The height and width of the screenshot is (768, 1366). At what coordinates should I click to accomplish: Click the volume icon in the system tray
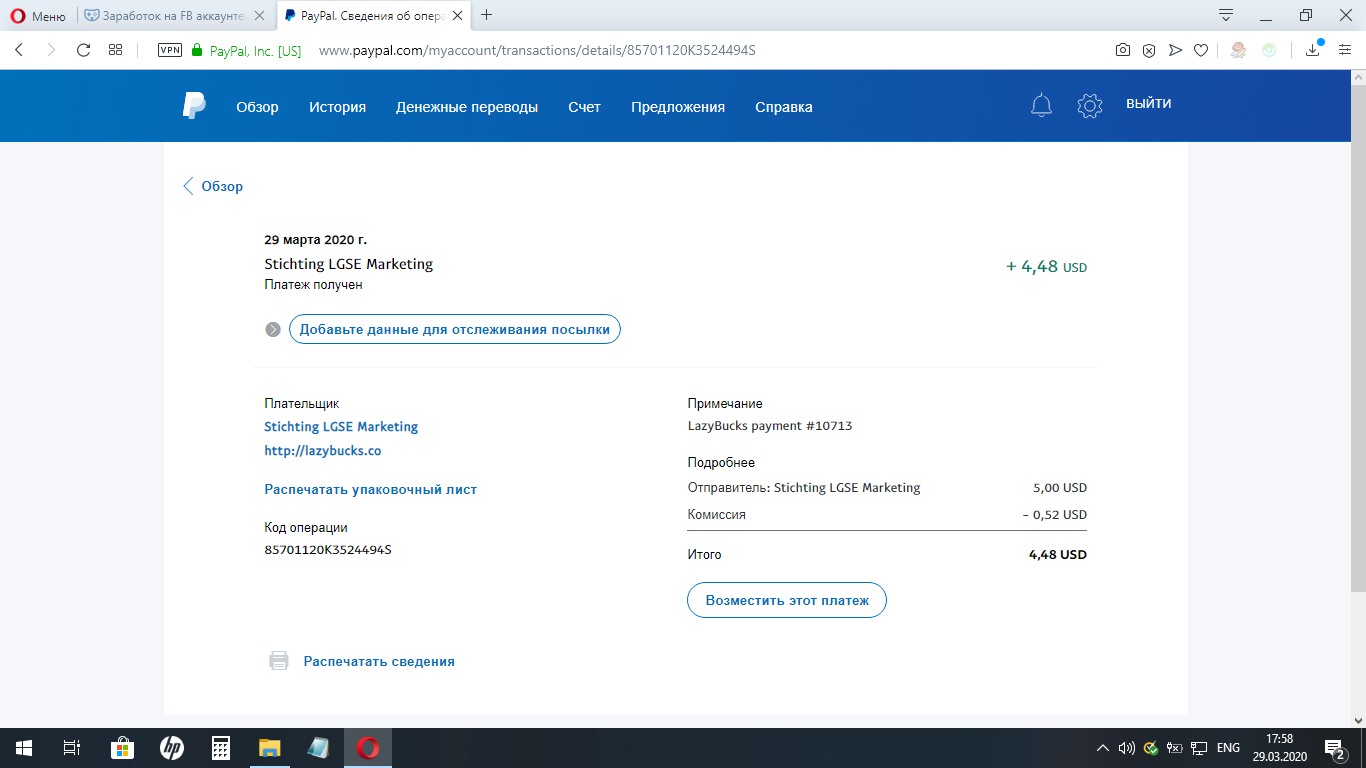pyautogui.click(x=1127, y=748)
